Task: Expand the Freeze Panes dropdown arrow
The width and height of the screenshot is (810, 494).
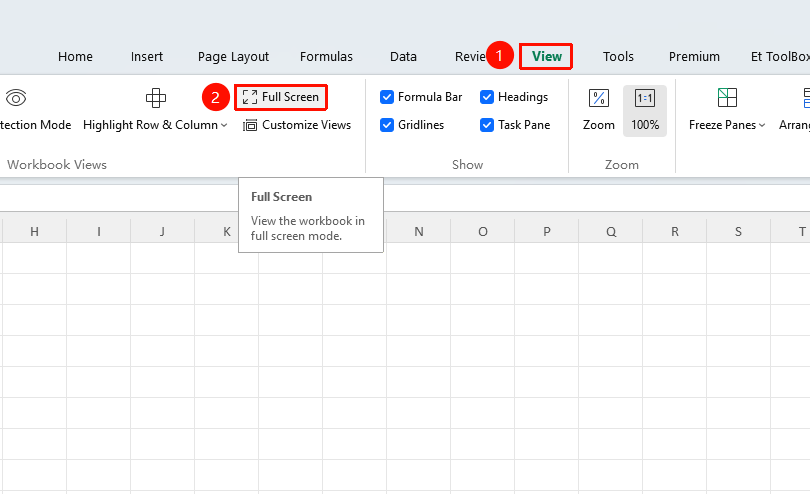Action: click(762, 125)
